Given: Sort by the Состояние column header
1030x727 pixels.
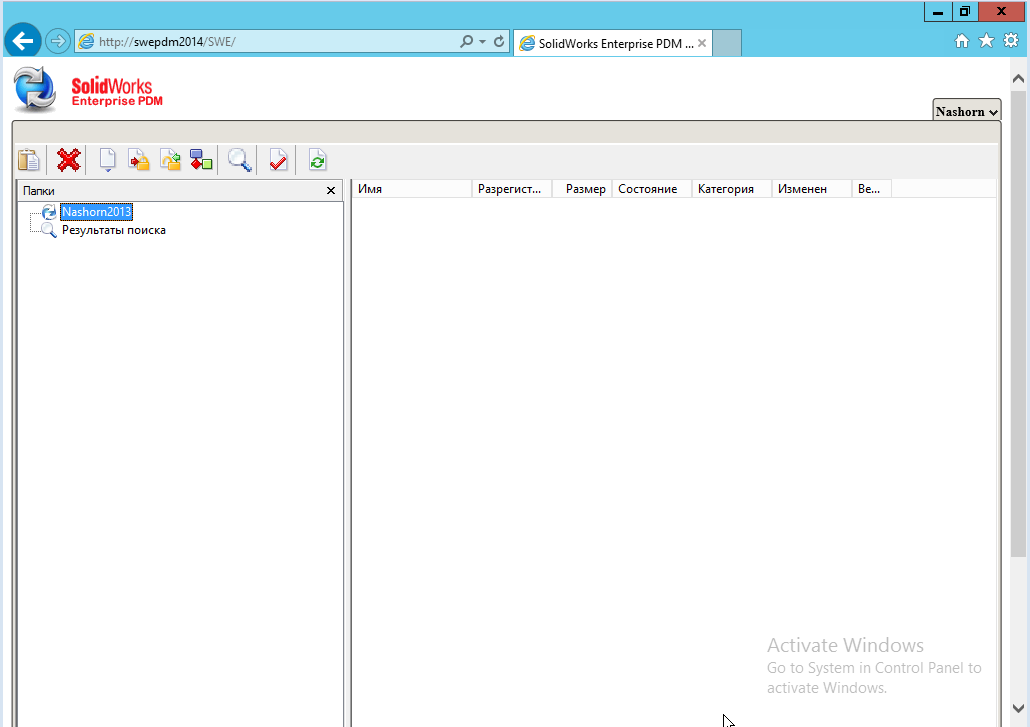Looking at the screenshot, I should (652, 189).
